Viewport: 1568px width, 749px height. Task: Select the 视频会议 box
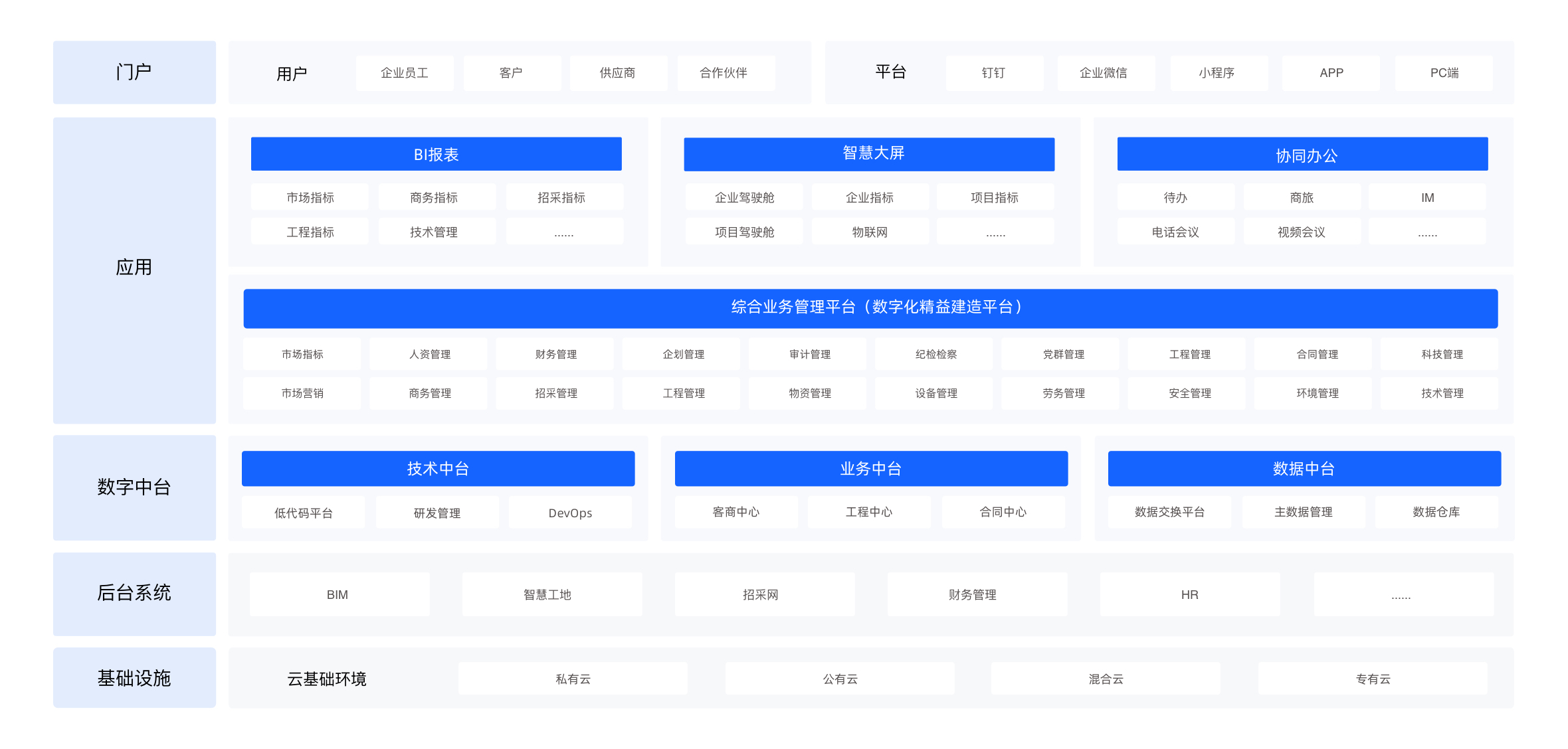[1302, 232]
